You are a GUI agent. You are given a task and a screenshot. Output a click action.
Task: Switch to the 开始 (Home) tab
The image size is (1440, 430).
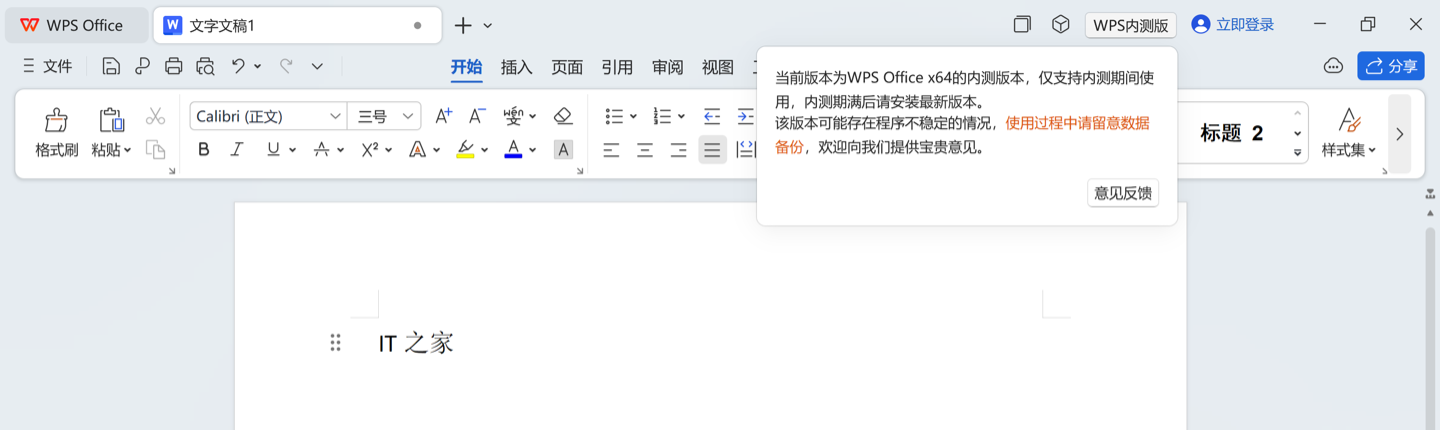tap(466, 67)
